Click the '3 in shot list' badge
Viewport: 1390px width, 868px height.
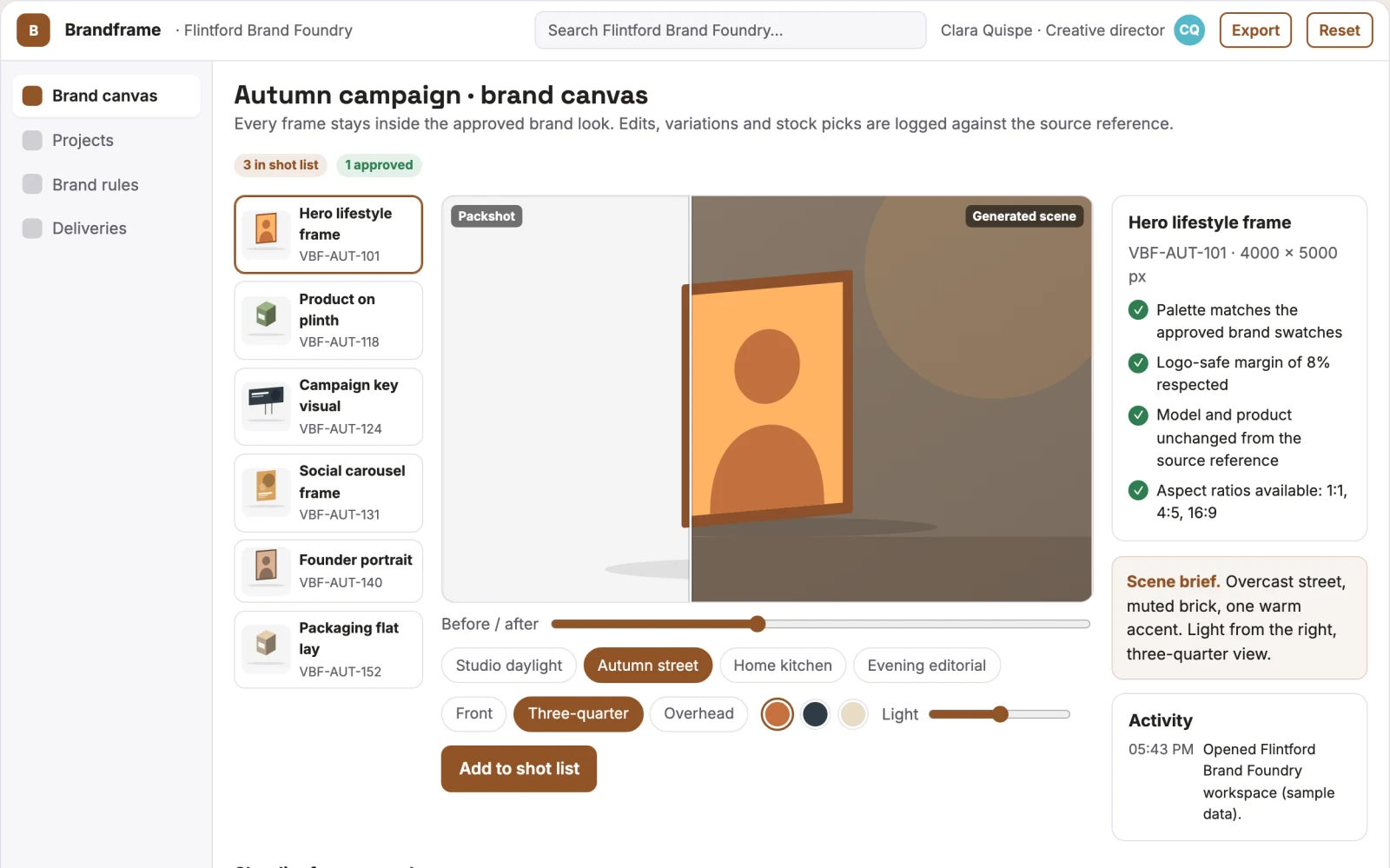coord(281,165)
